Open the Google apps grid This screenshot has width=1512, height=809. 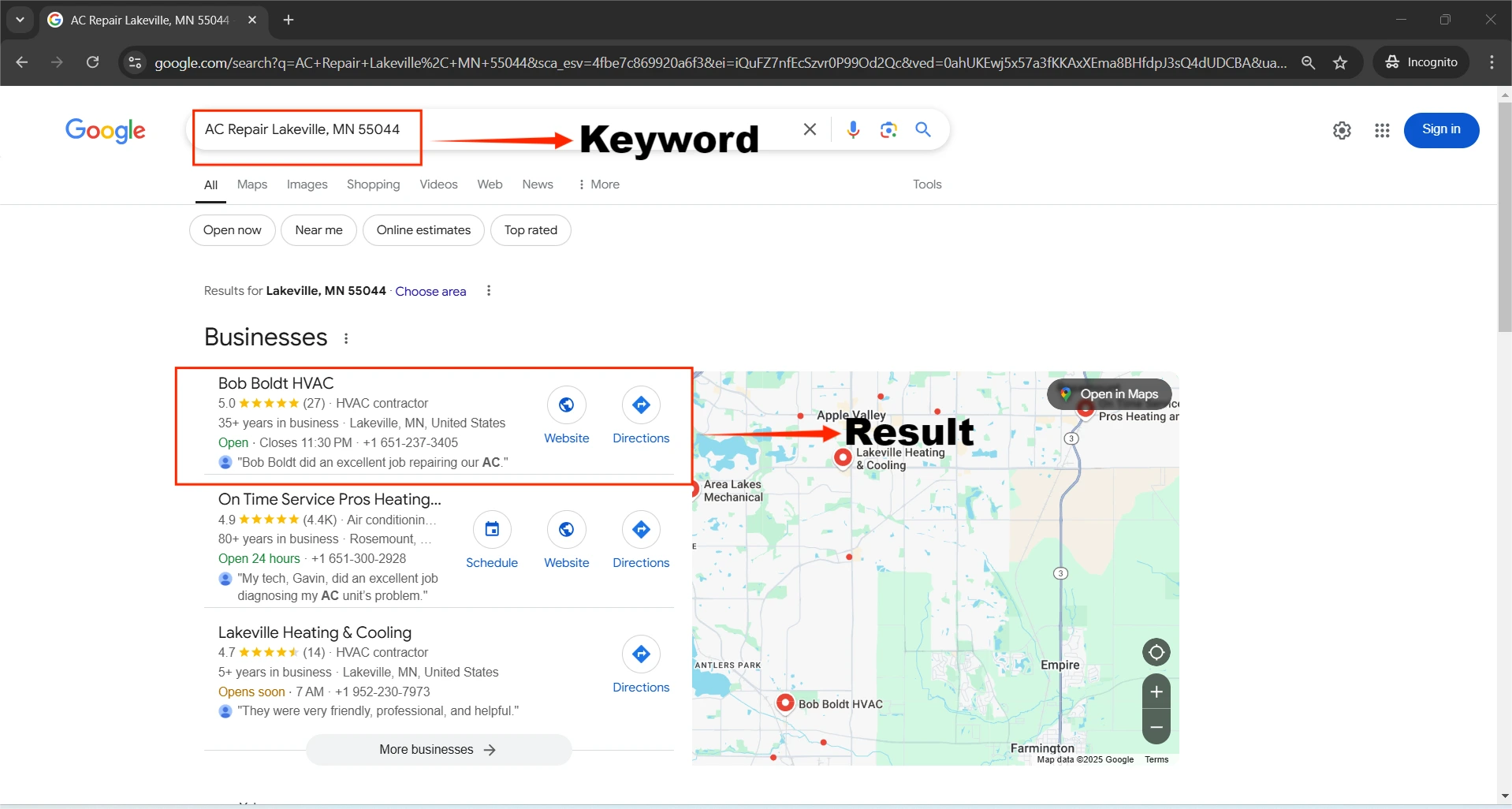[x=1382, y=130]
